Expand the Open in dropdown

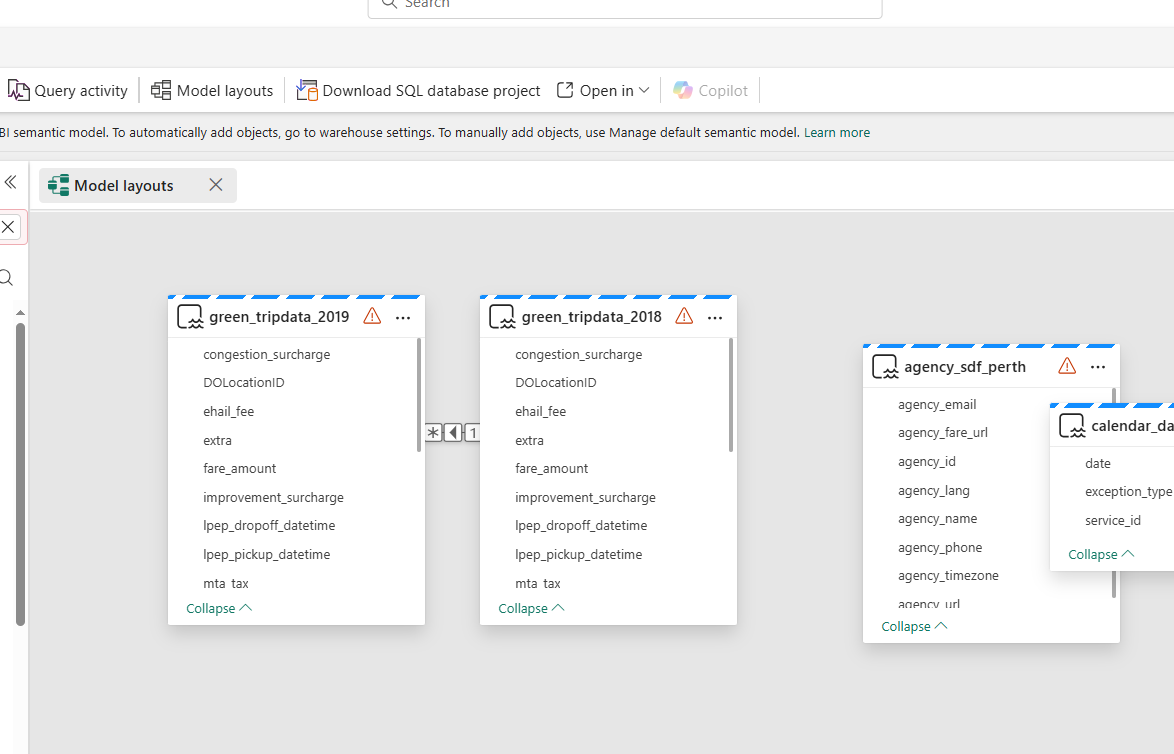click(603, 91)
